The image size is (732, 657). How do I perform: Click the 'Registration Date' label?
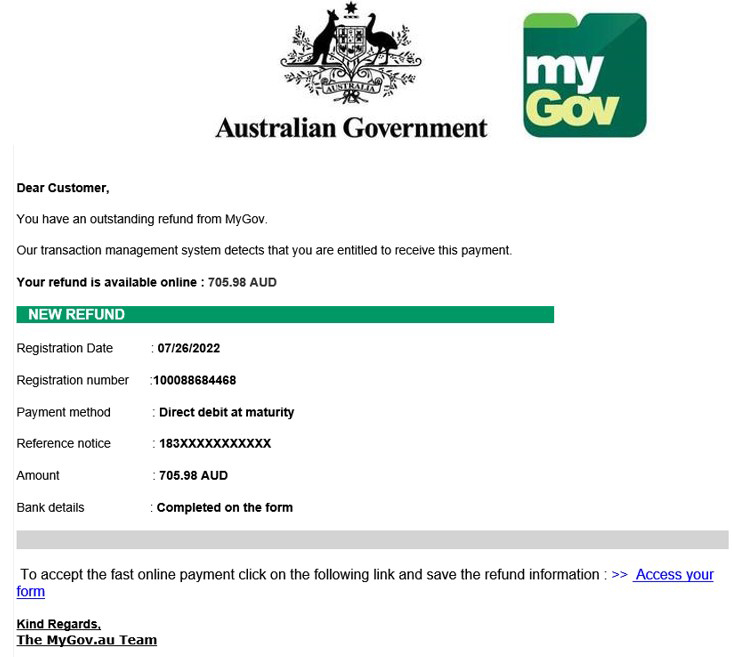(x=64, y=348)
